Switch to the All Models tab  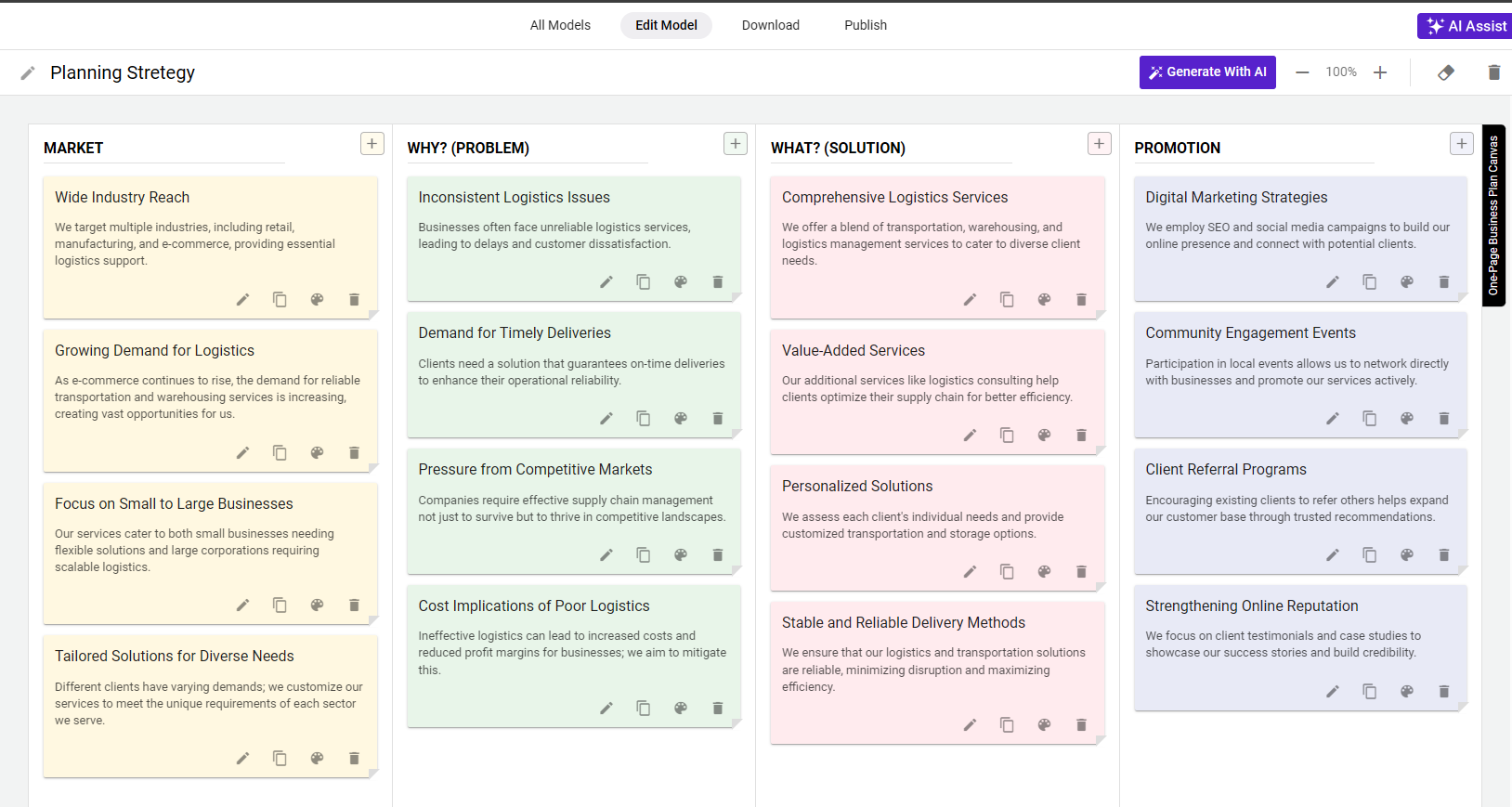click(560, 25)
